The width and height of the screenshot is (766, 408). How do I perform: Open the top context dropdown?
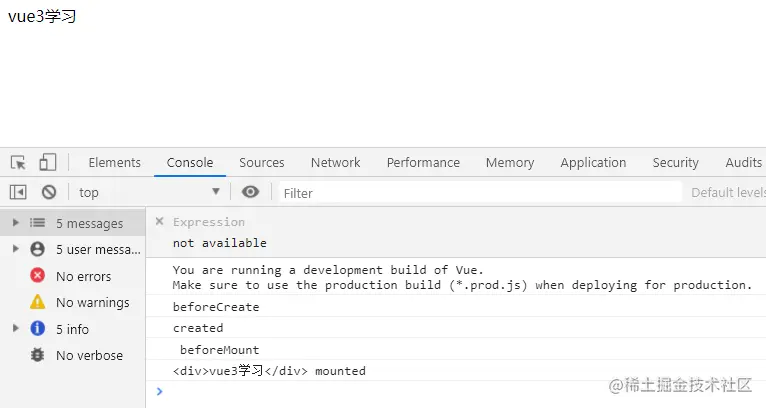coord(149,192)
